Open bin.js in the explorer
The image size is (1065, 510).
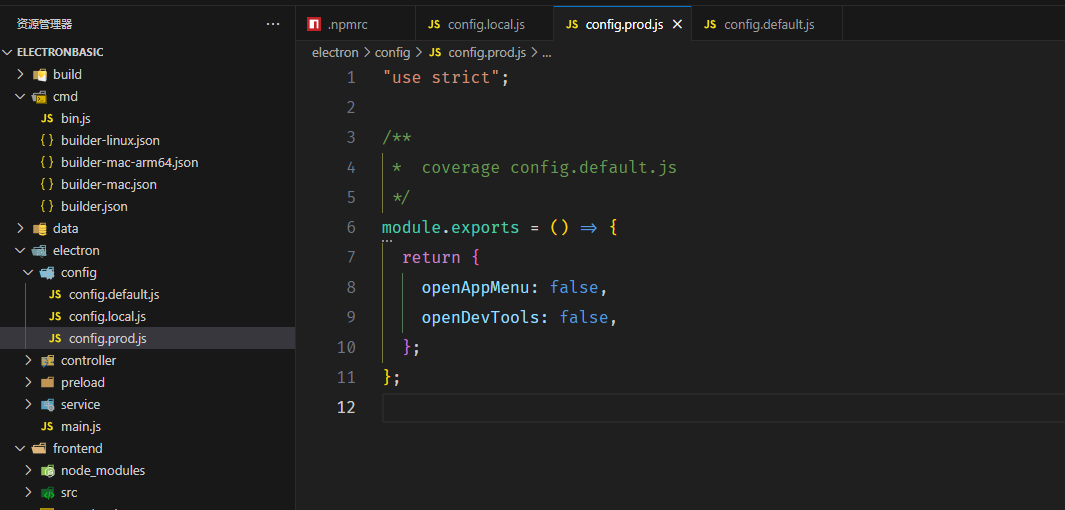click(75, 118)
